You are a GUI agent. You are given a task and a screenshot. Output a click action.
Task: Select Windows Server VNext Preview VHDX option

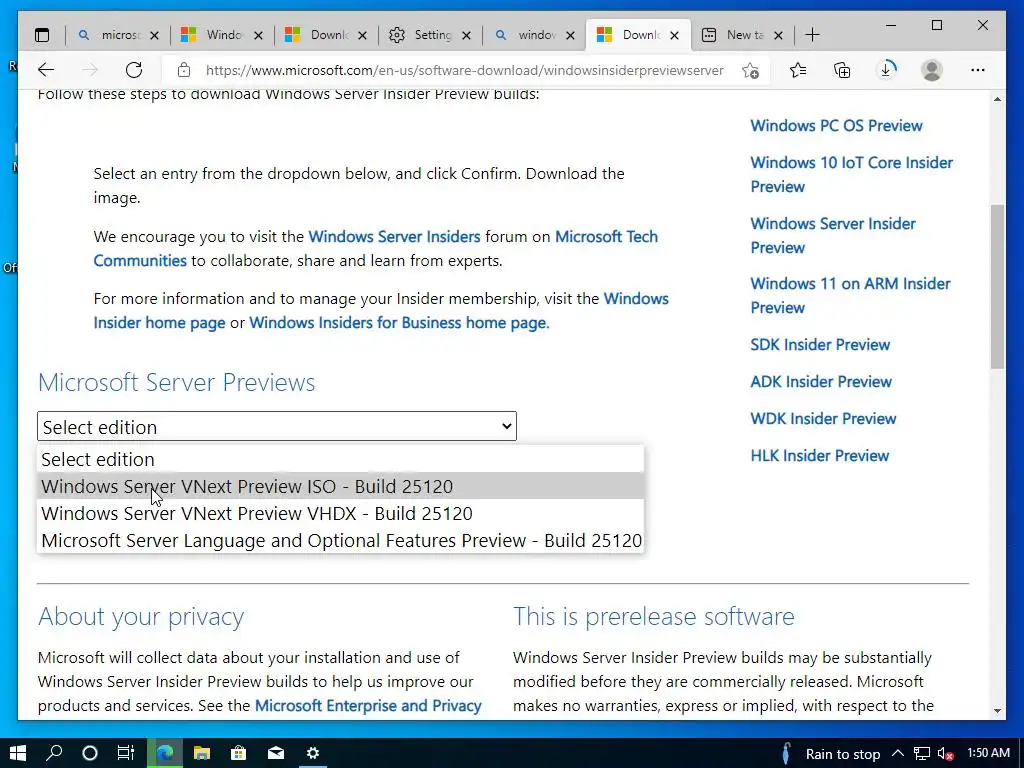pos(340,513)
